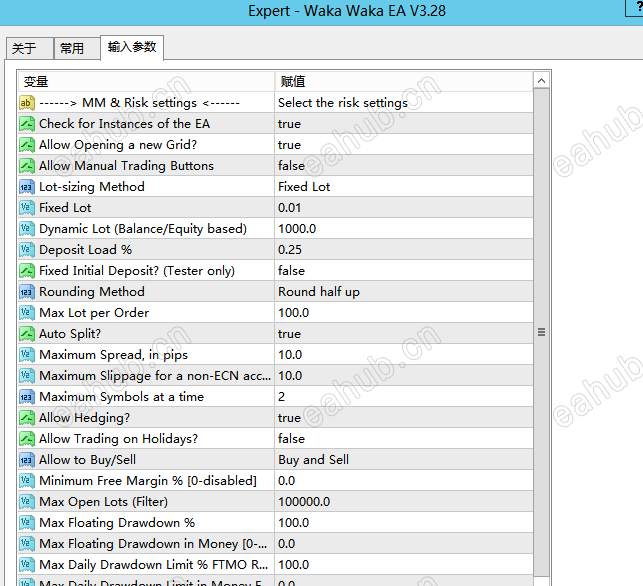
Task: Click the bool icon of Fixed Initial Deposit row
Action: (27, 271)
